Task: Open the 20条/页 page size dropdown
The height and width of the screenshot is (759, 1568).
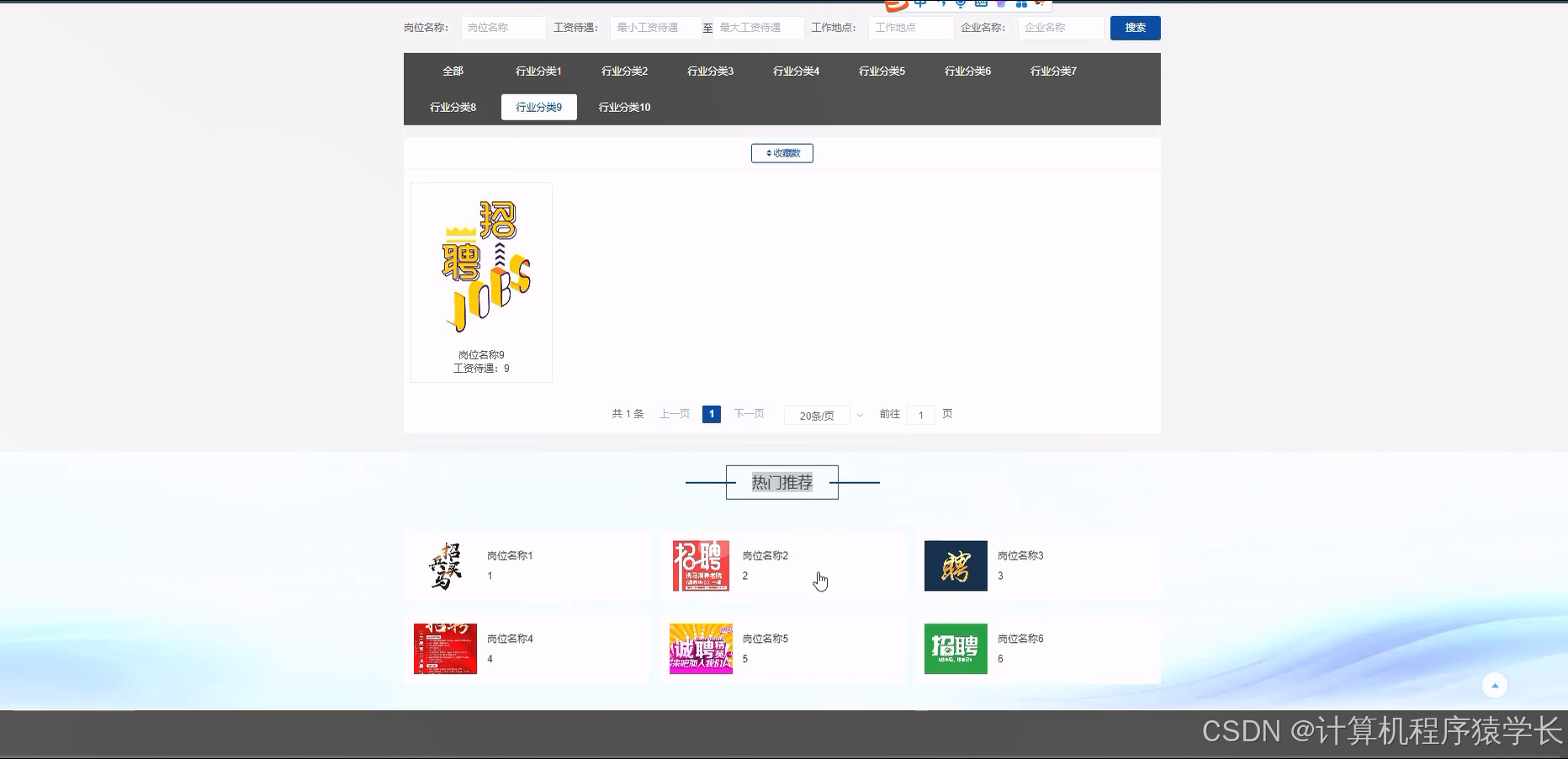Action: coord(822,415)
